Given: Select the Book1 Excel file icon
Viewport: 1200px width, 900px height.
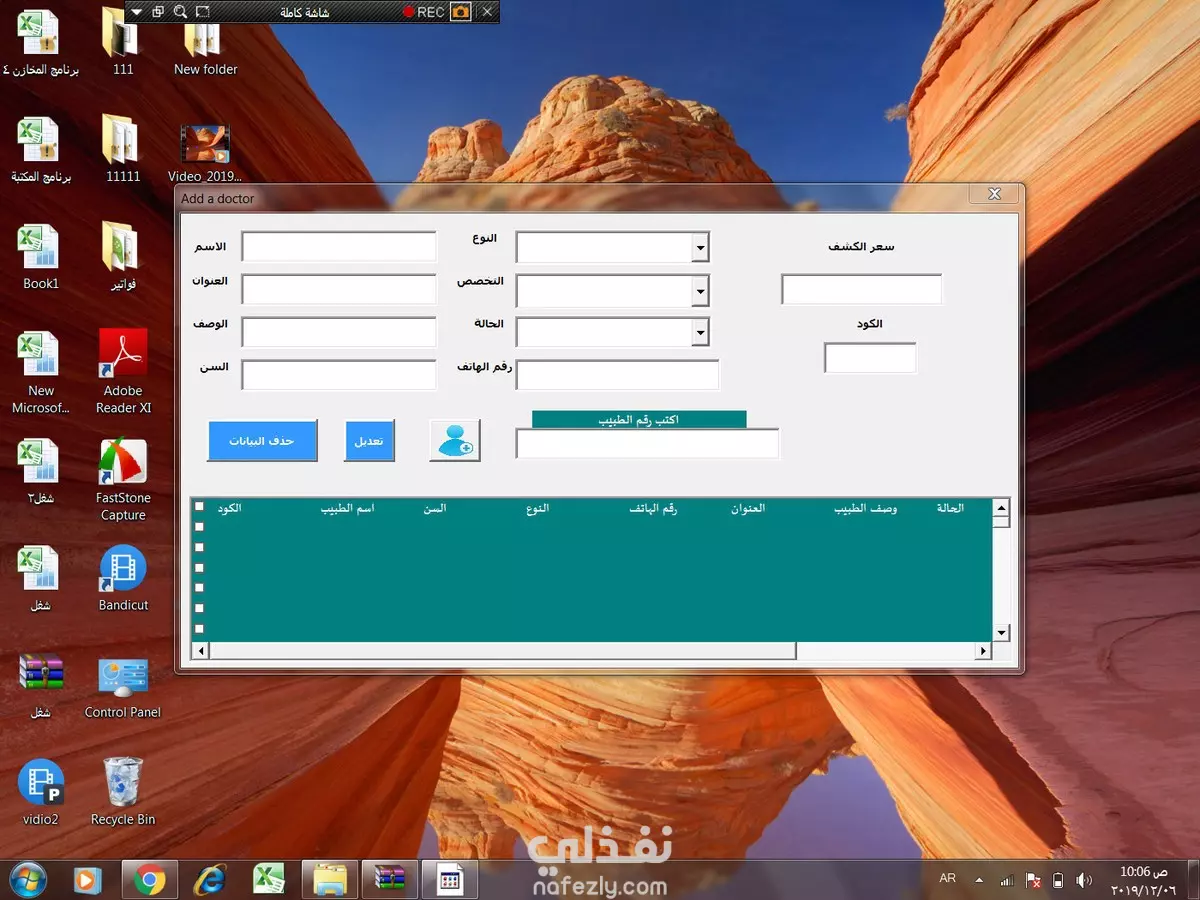Looking at the screenshot, I should pyautogui.click(x=40, y=257).
